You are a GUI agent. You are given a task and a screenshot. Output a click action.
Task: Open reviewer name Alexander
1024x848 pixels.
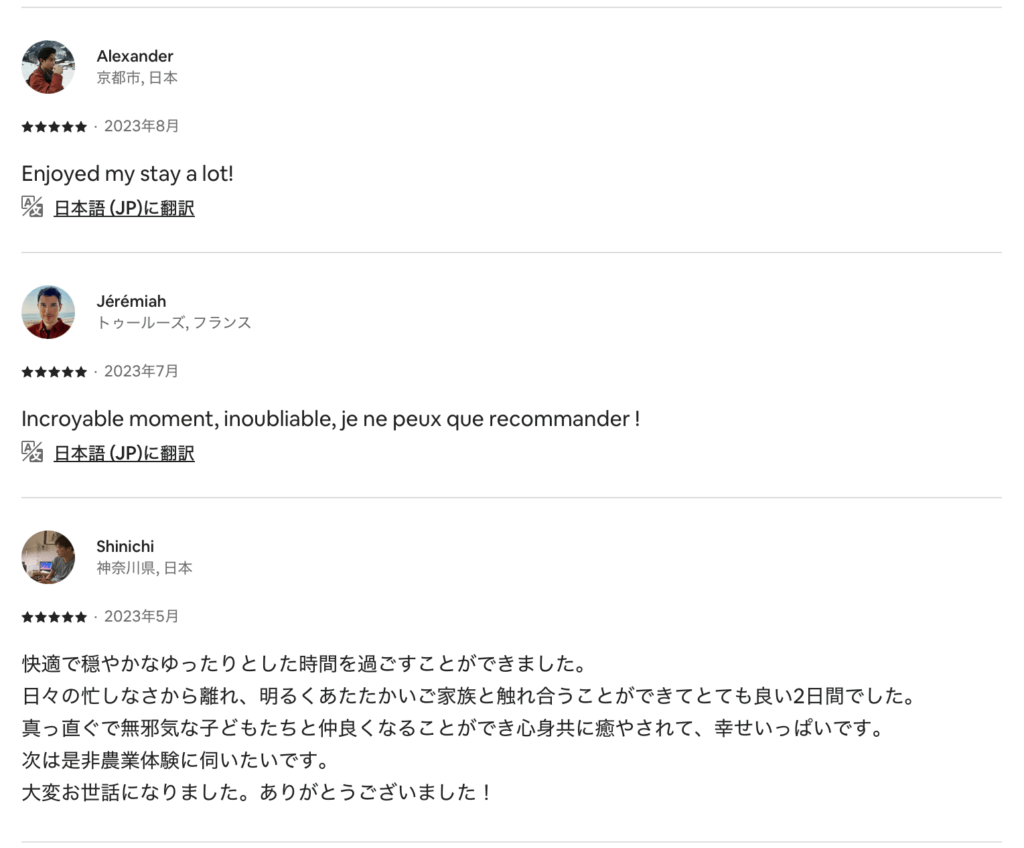(135, 56)
